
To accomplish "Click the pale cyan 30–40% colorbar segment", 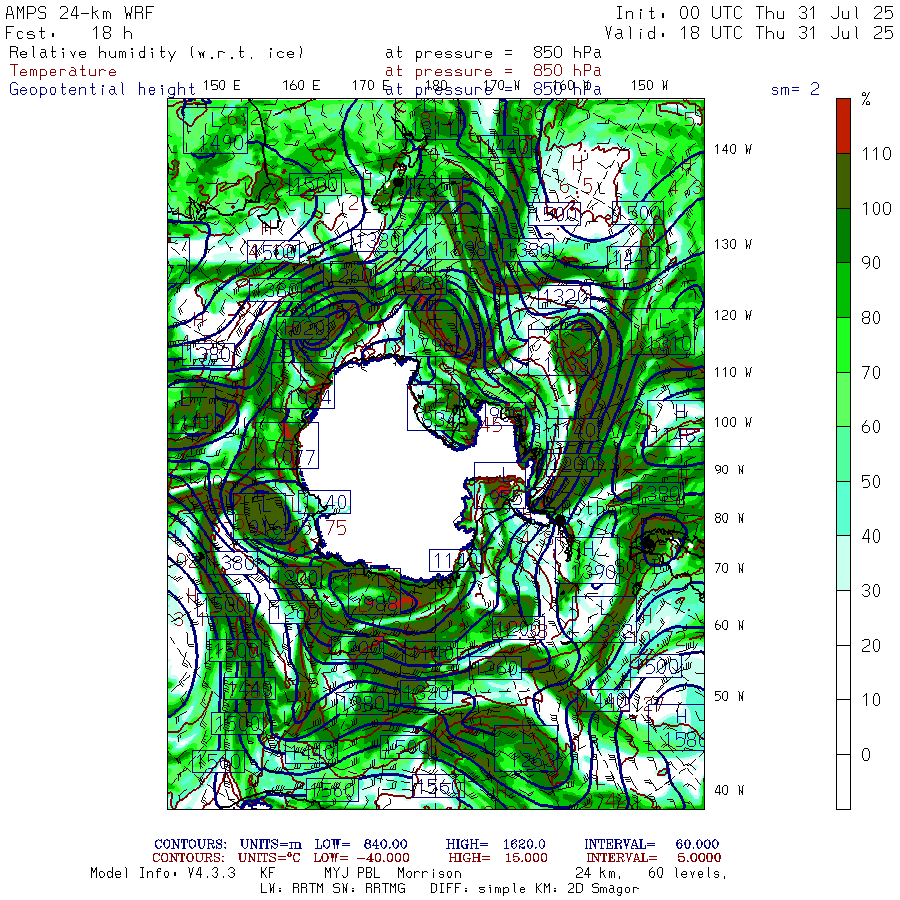I will (x=843, y=563).
